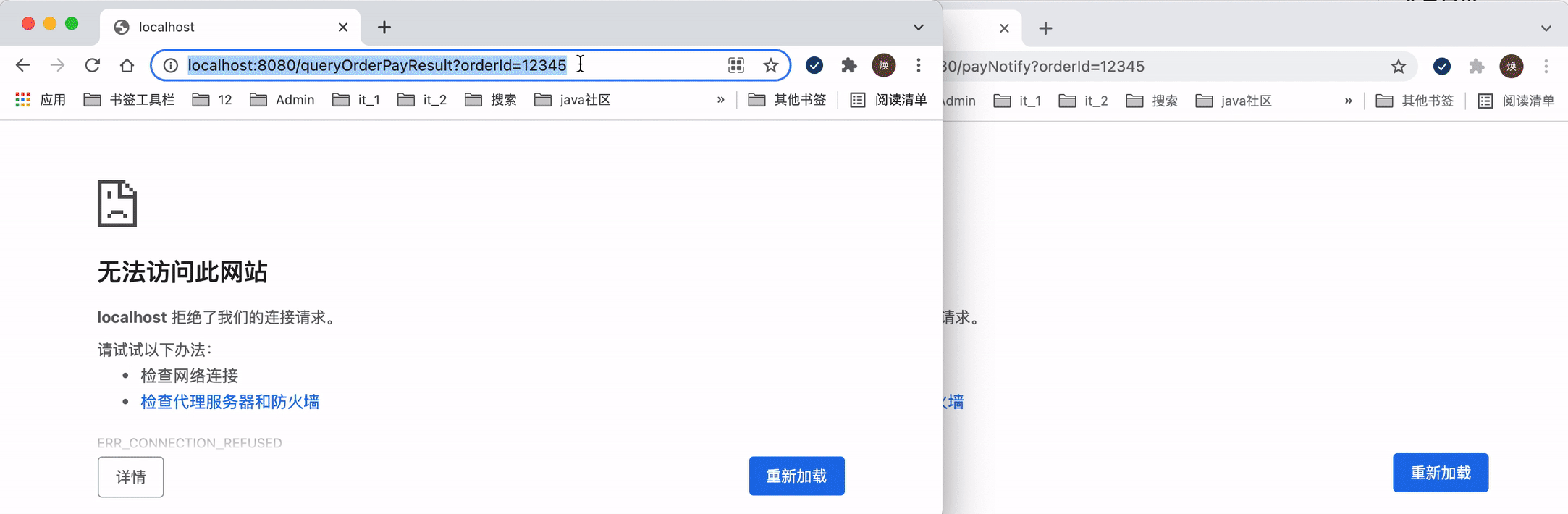
Task: Open Chrome menu in front window
Action: tap(919, 65)
